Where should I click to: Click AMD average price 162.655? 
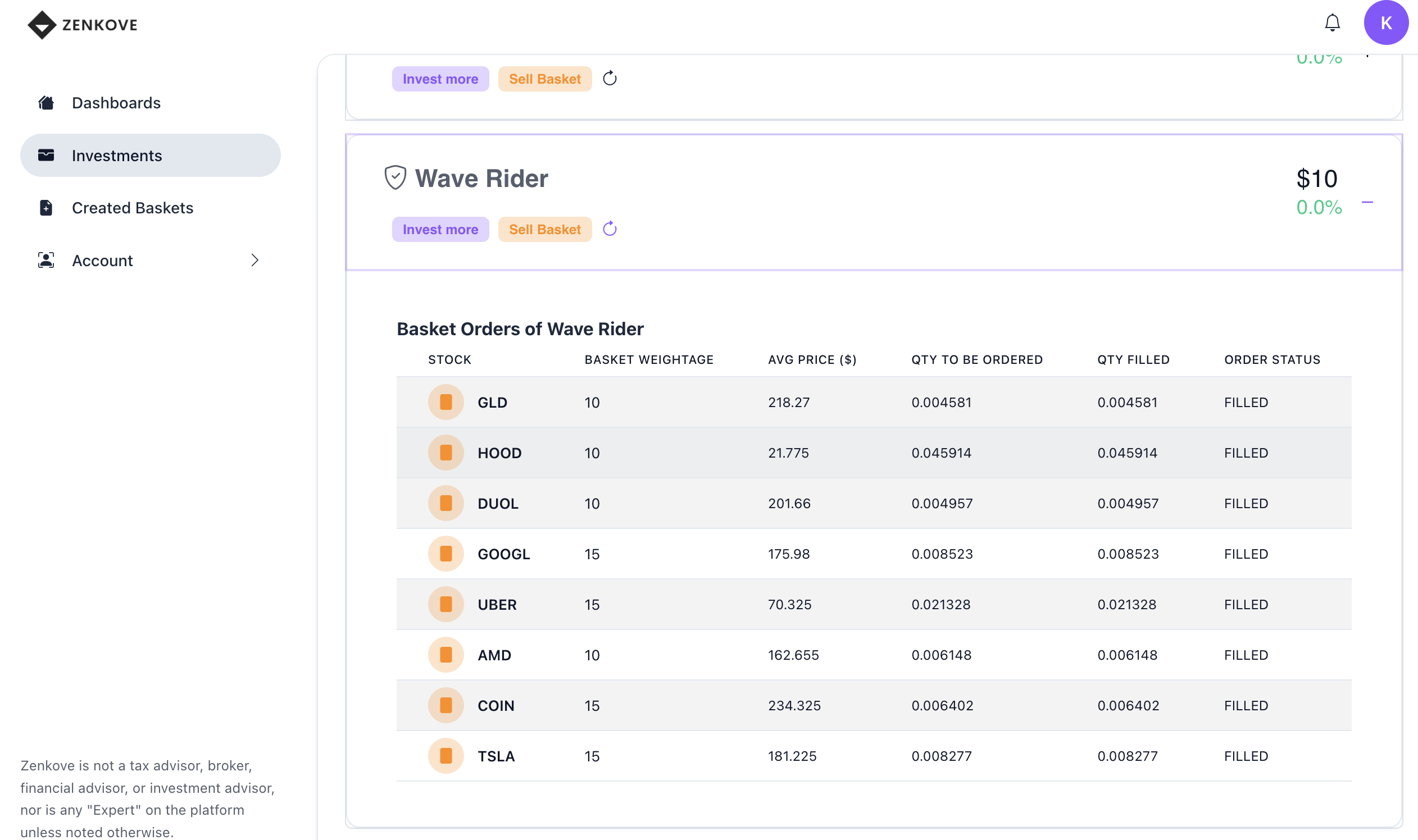coord(793,655)
